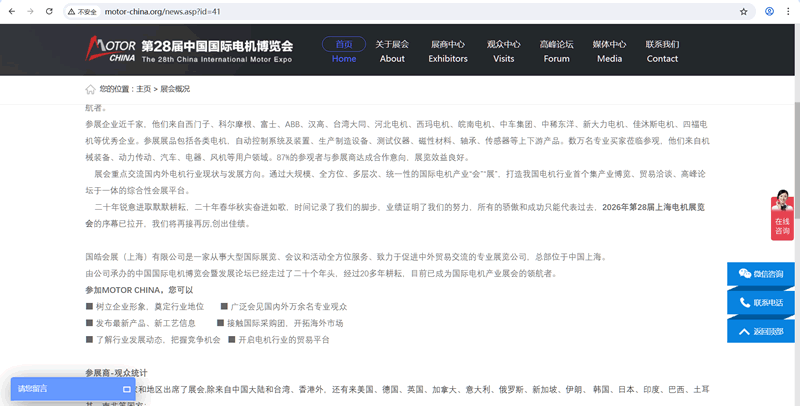Go to 高峰论坛 Forum menu
800x406 pixels.
click(556, 51)
